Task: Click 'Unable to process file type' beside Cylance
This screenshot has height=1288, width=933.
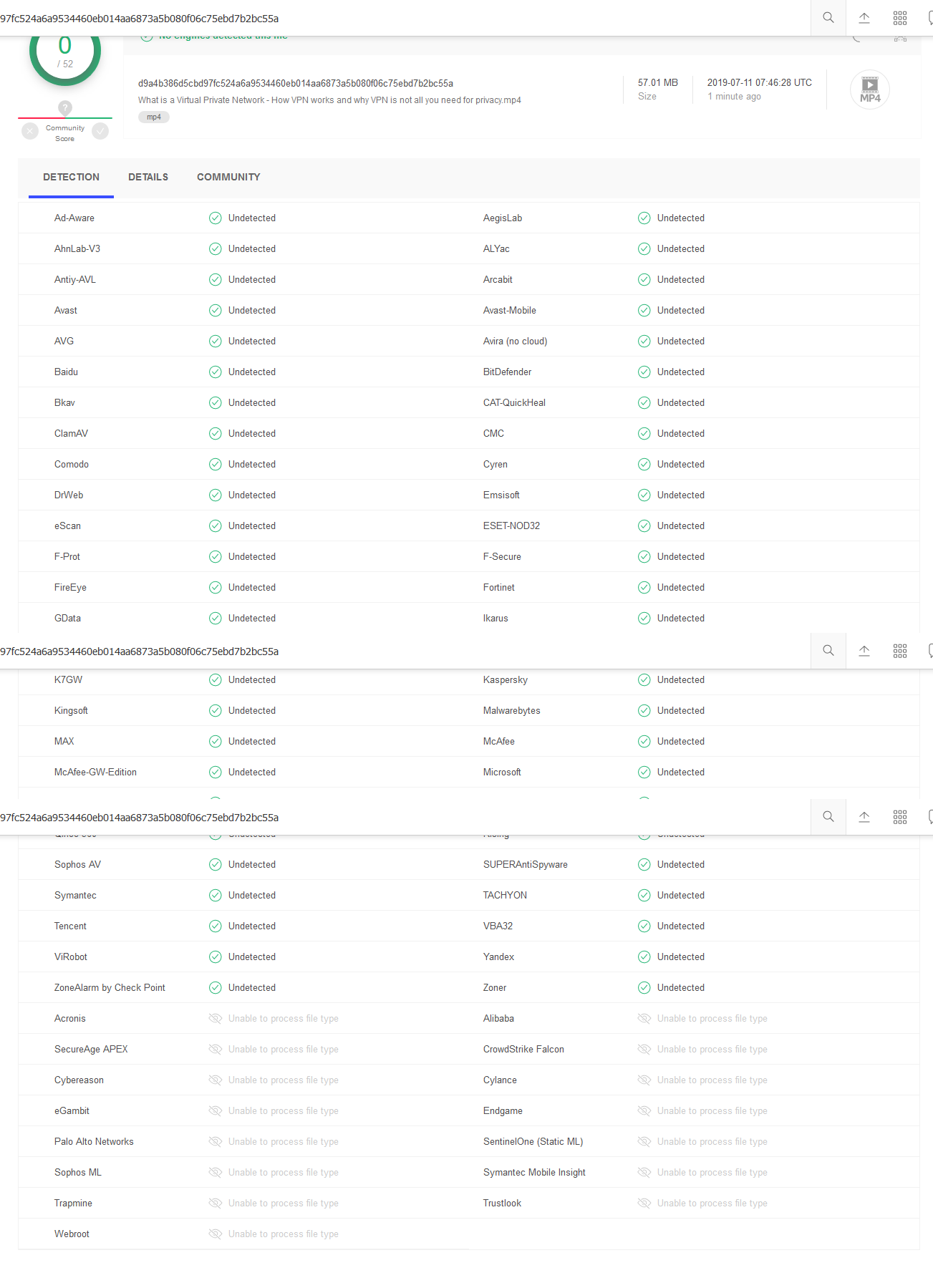Action: click(x=712, y=1080)
